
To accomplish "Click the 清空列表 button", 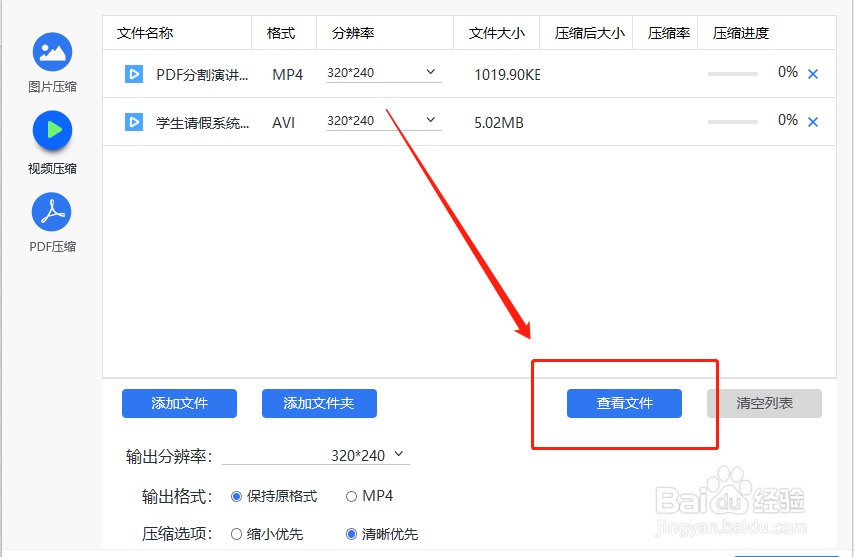I will tap(764, 403).
